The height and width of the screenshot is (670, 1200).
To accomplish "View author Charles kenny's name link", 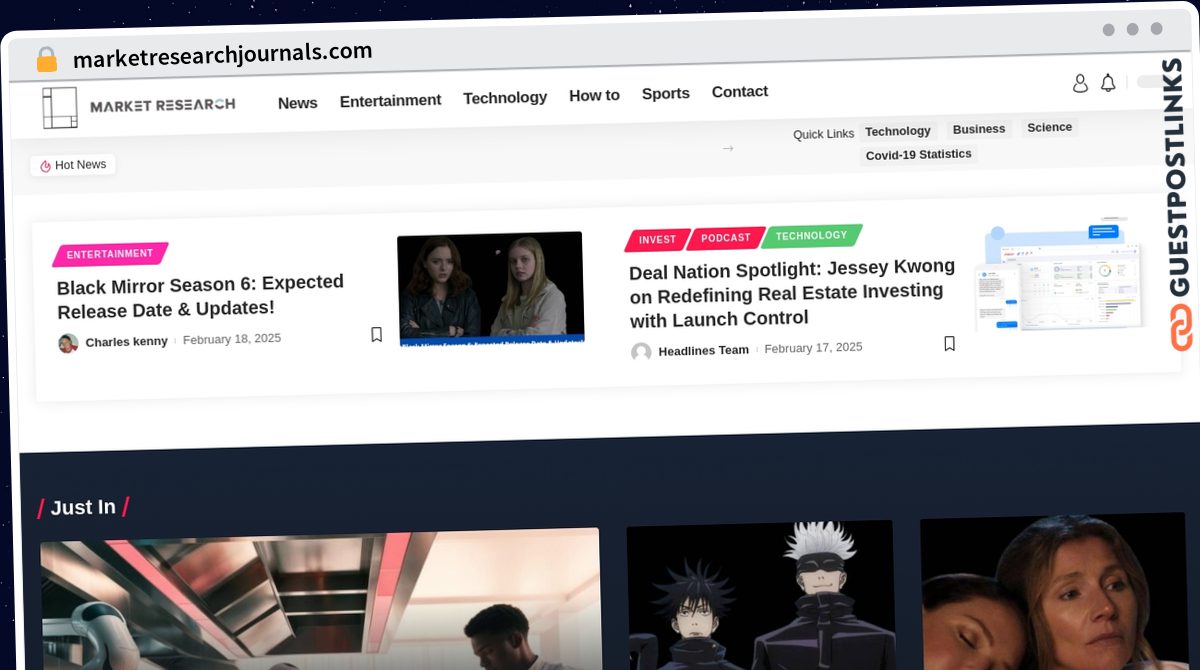I will pyautogui.click(x=126, y=342).
